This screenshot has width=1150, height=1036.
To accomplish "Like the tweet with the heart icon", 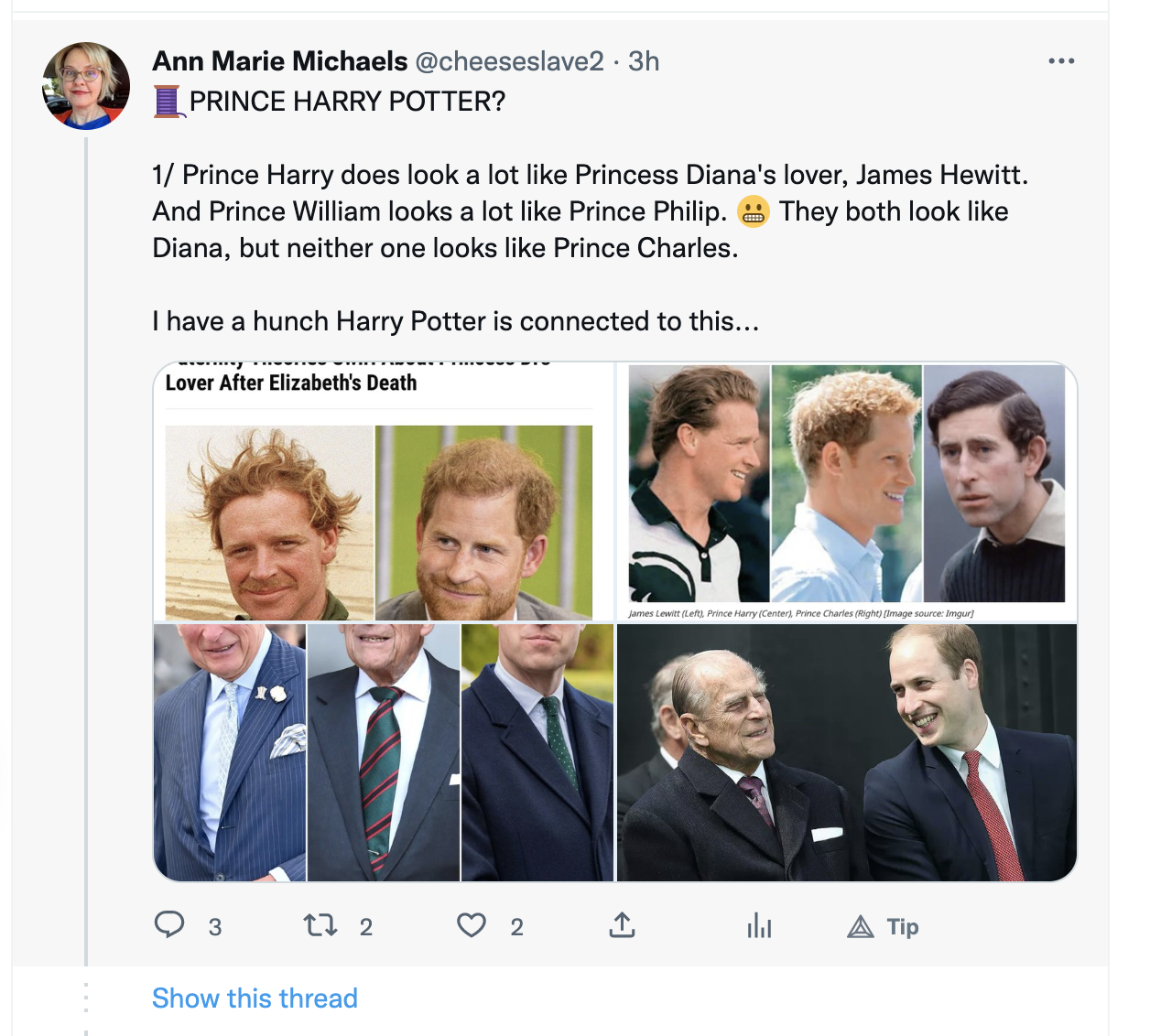I will coord(472,926).
